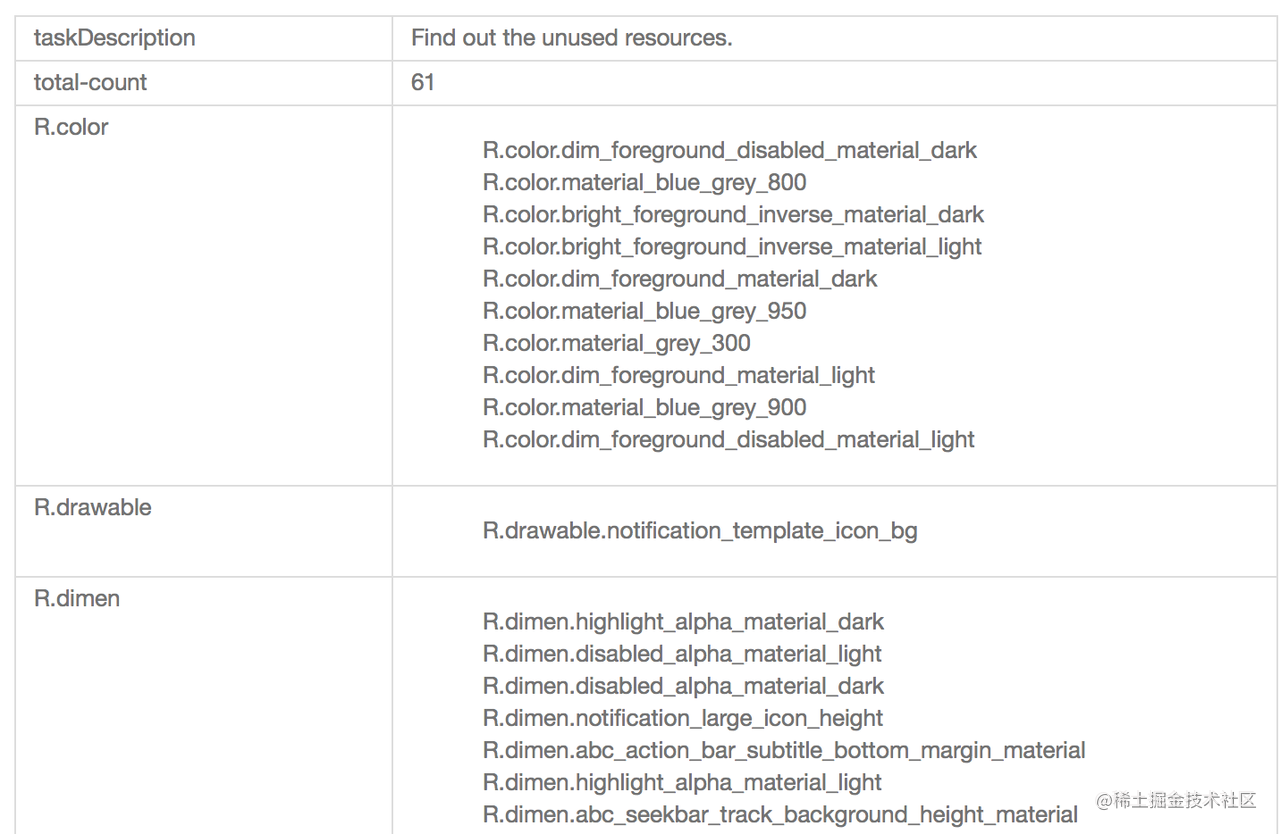
Task: Click R.color.bright_foreground_inverse_material_light entry
Action: click(732, 246)
